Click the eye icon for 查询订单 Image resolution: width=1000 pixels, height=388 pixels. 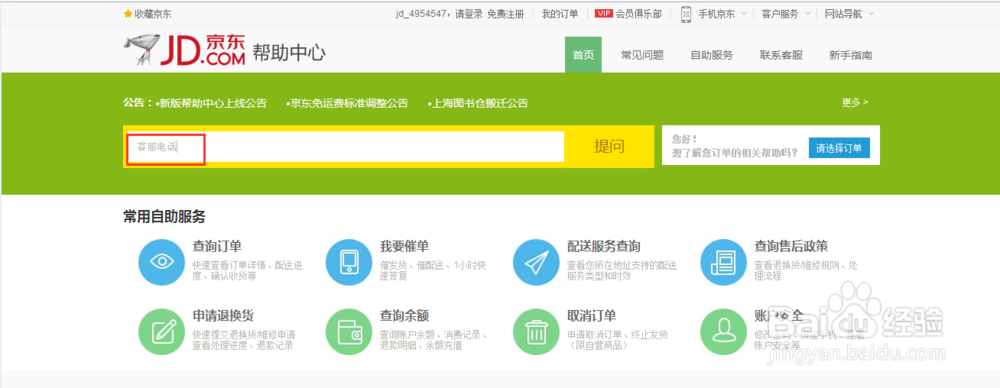162,262
